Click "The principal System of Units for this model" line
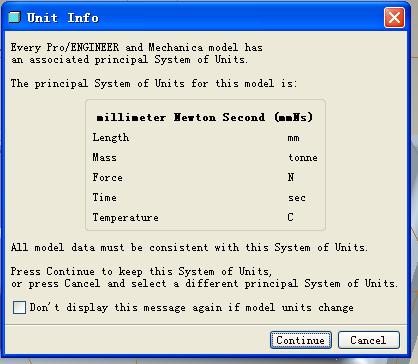The image size is (418, 364). (153, 83)
